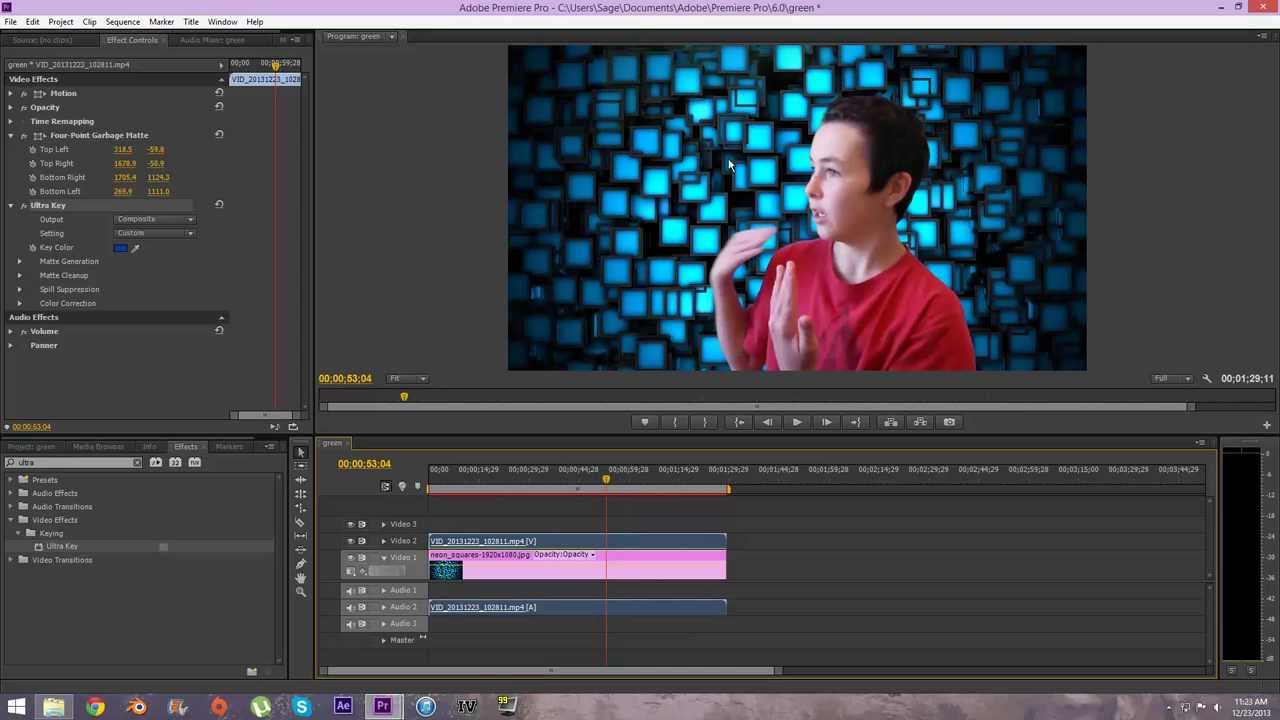Expand the Spill Suppression section
Viewport: 1280px width, 720px height.
coord(19,289)
